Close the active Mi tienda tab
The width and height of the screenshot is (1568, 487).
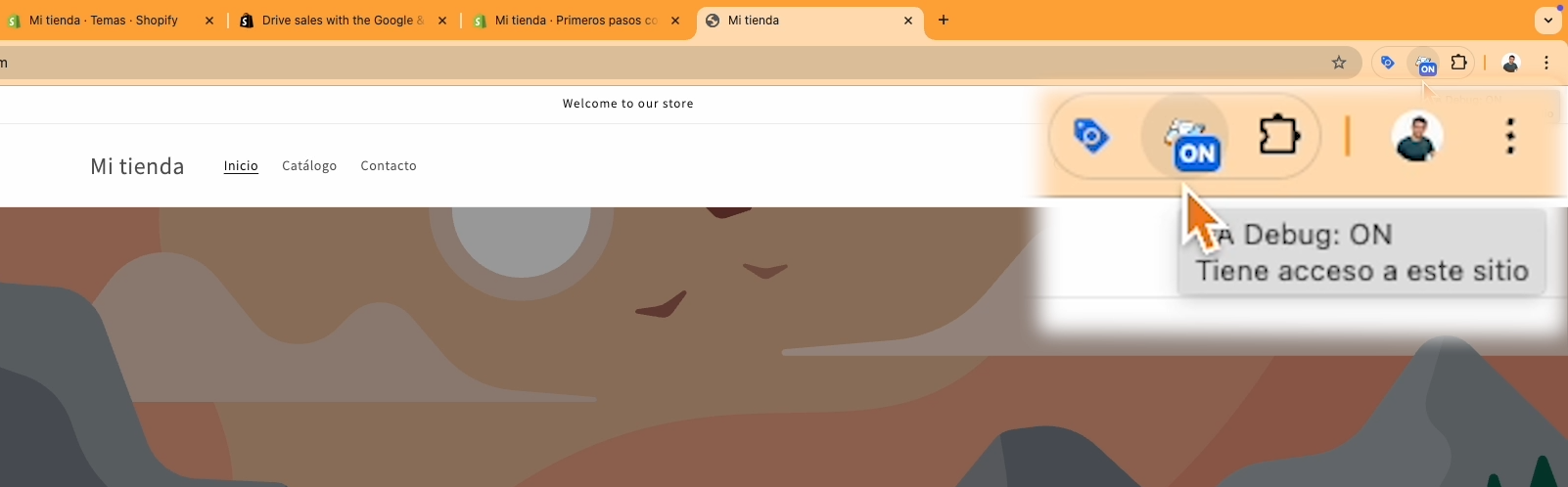click(x=908, y=21)
